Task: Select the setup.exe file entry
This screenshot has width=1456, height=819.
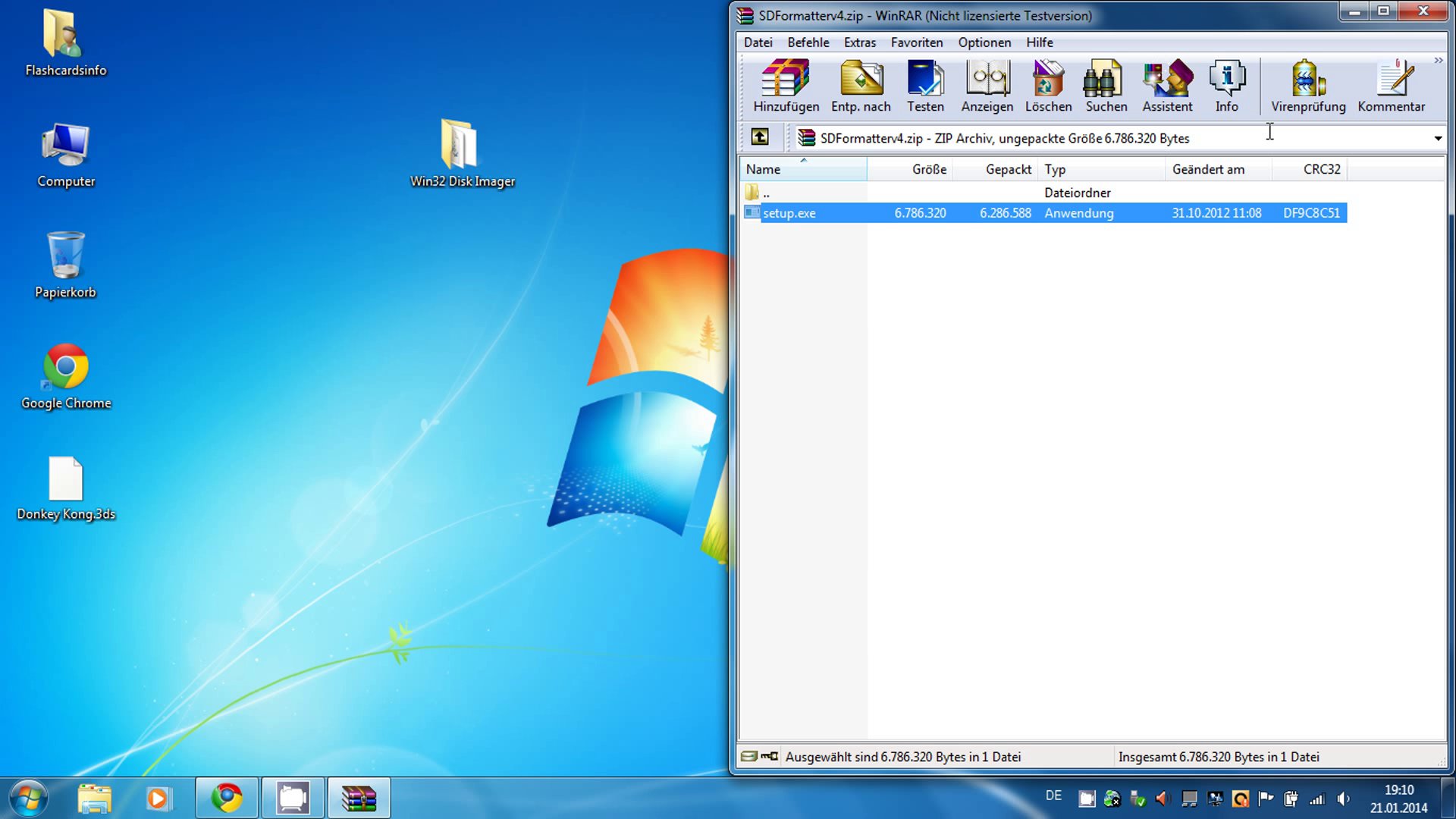Action: tap(789, 213)
